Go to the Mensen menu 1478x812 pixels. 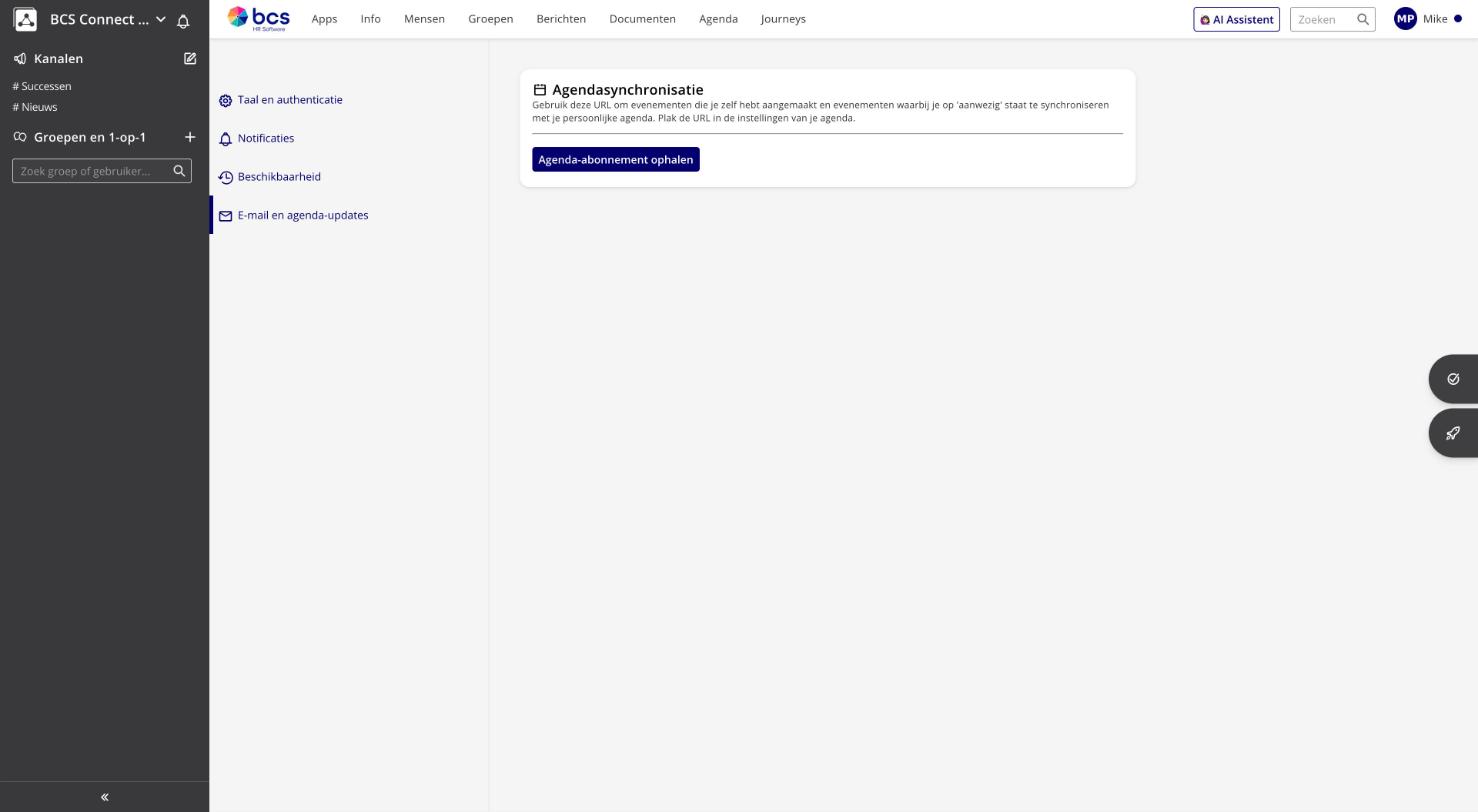[424, 19]
